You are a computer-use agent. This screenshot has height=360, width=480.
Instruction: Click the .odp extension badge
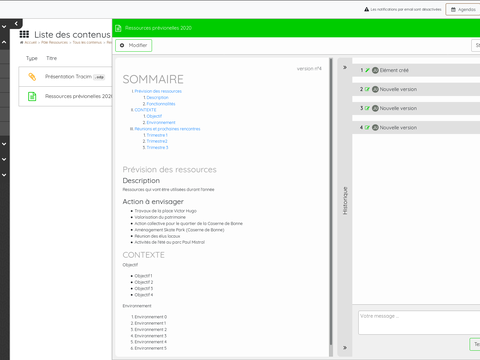pos(99,77)
